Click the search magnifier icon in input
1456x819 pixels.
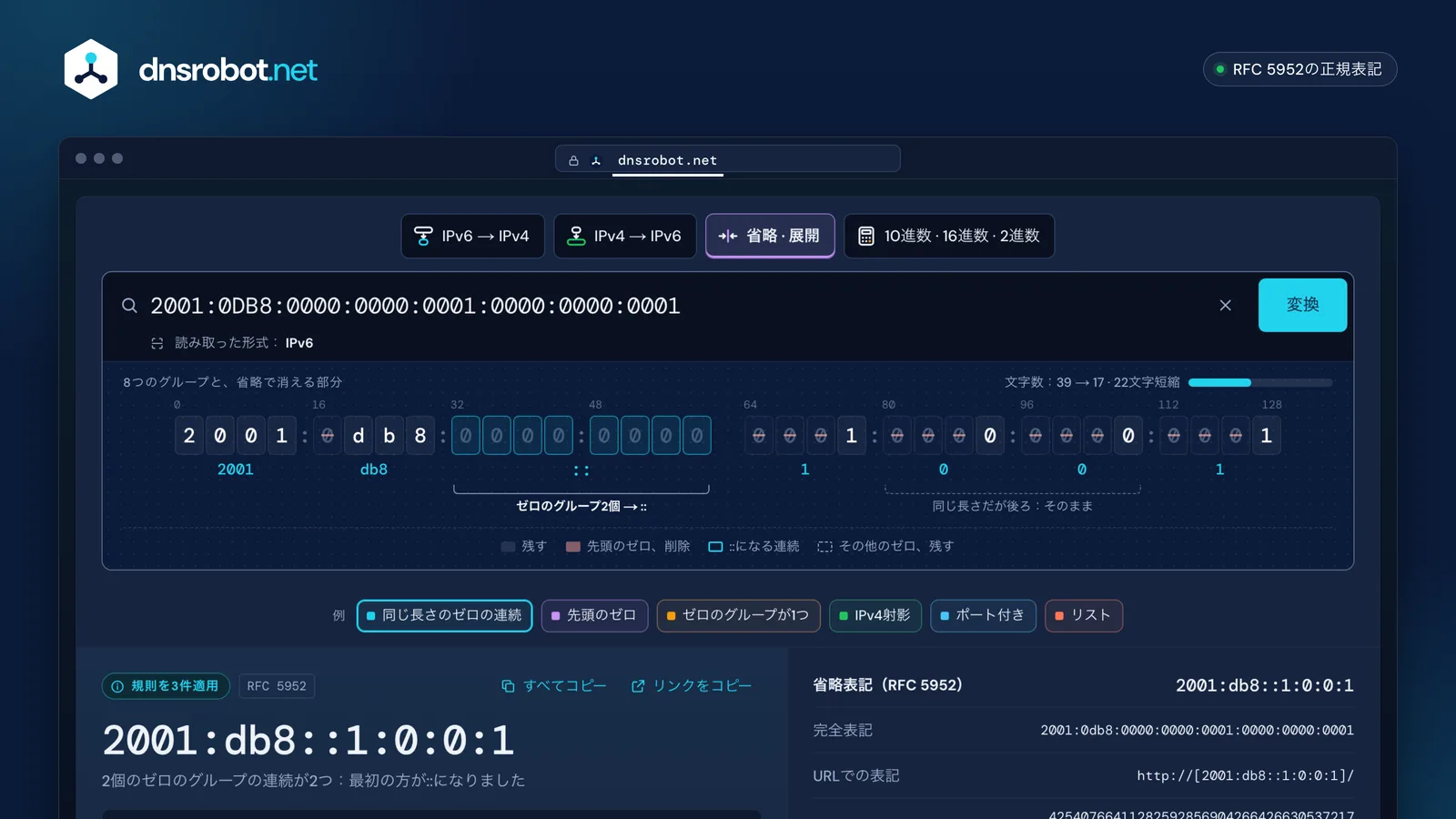pos(129,306)
